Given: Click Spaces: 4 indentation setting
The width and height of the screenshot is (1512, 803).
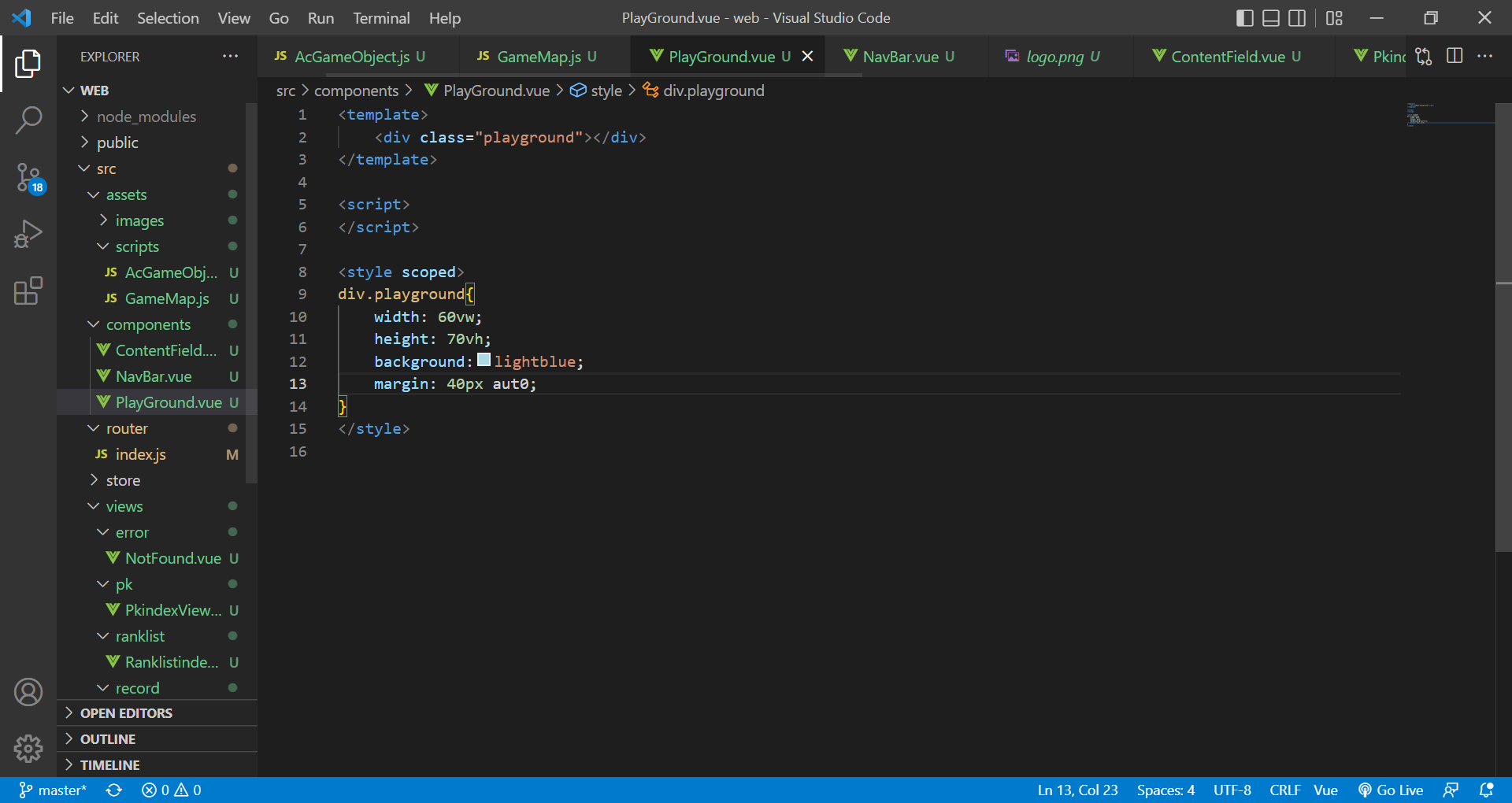Looking at the screenshot, I should [x=1165, y=790].
